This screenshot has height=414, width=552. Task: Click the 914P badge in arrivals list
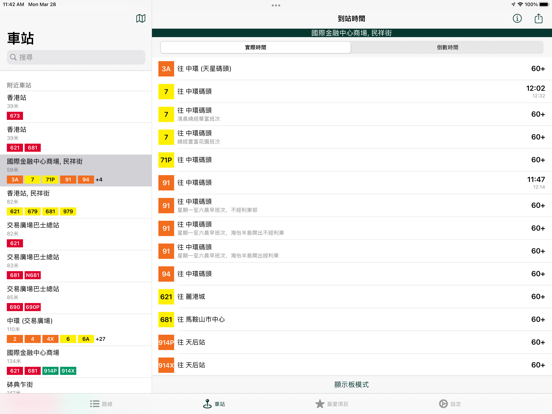click(x=166, y=342)
